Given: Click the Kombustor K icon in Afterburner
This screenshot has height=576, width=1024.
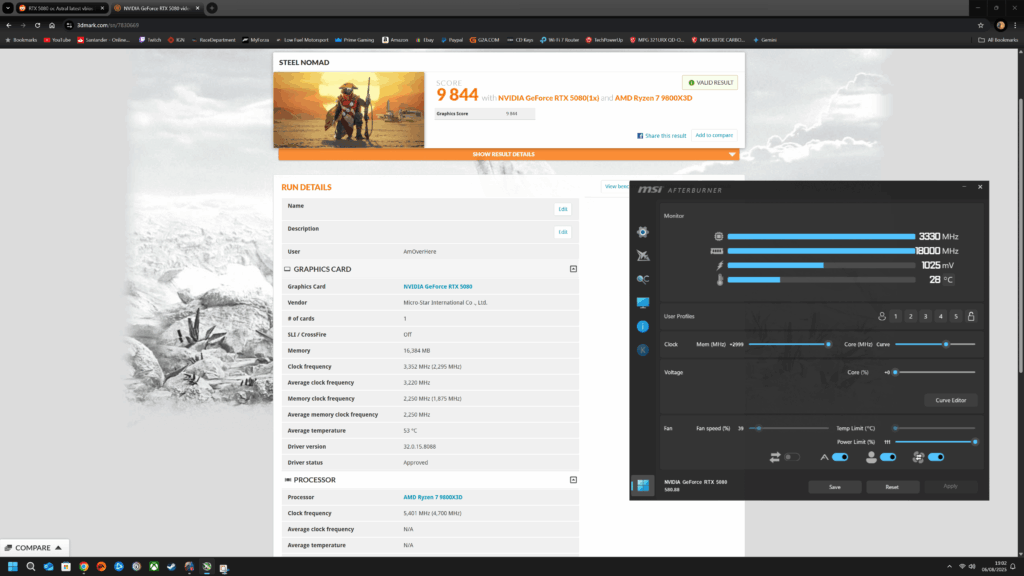Looking at the screenshot, I should [643, 349].
